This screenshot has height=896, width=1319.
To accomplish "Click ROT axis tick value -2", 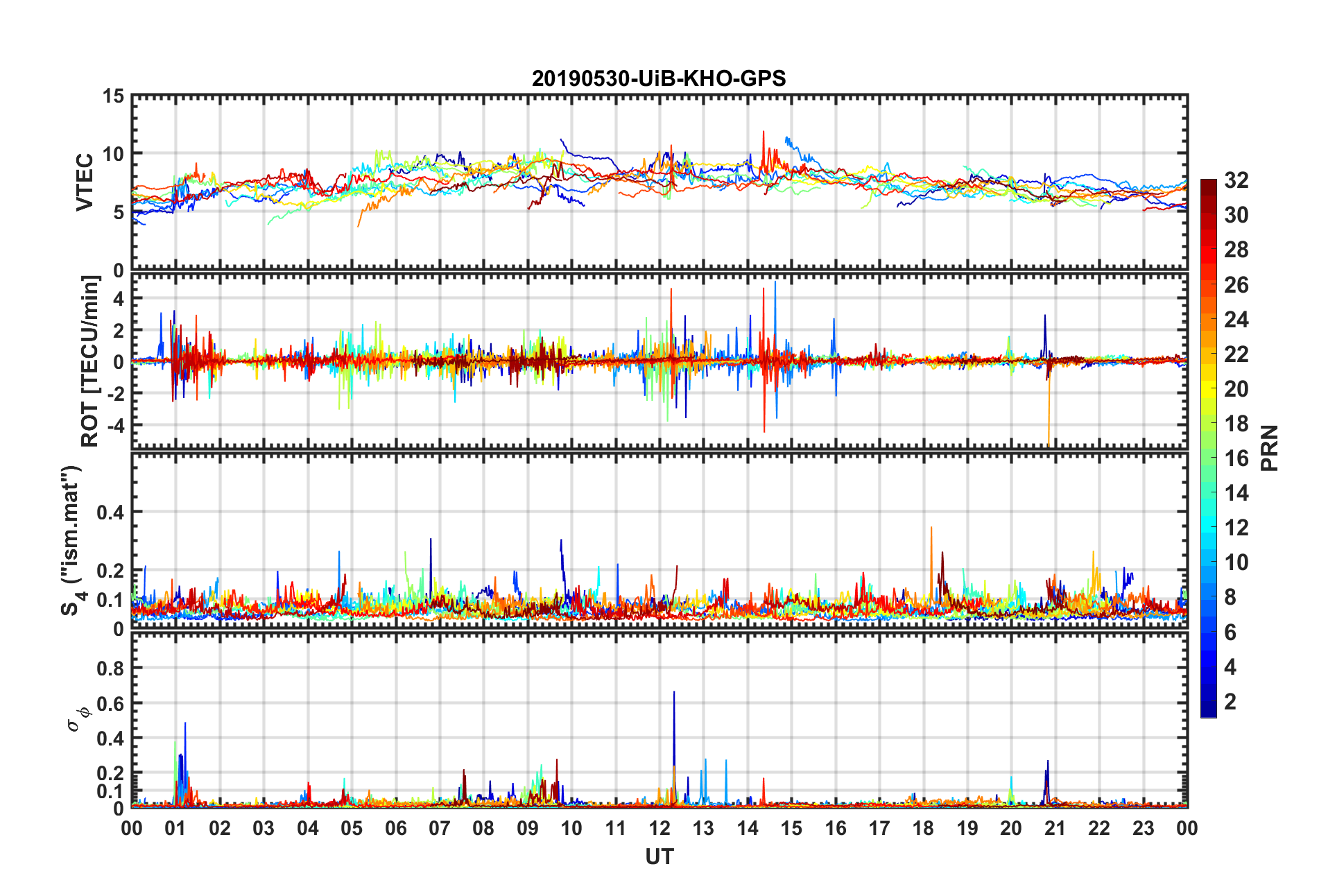I will [x=116, y=393].
